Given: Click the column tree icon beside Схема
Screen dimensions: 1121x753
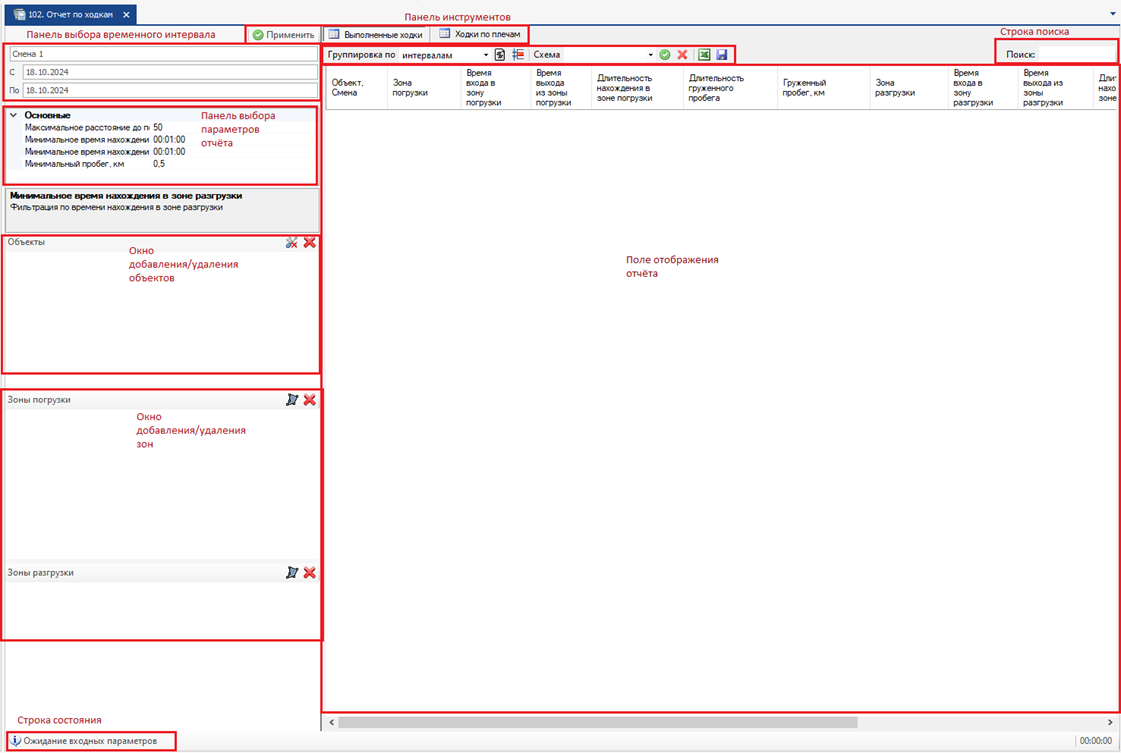Looking at the screenshot, I should (518, 55).
